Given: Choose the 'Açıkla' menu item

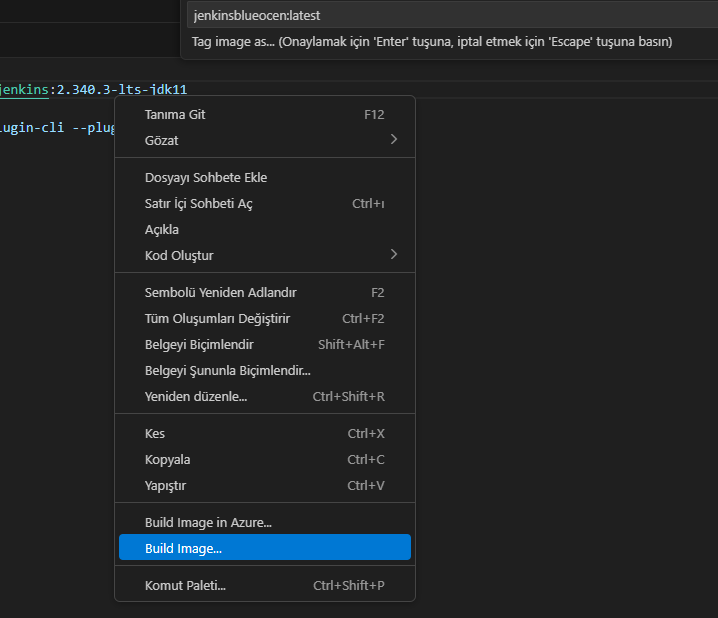Looking at the screenshot, I should coord(162,230).
